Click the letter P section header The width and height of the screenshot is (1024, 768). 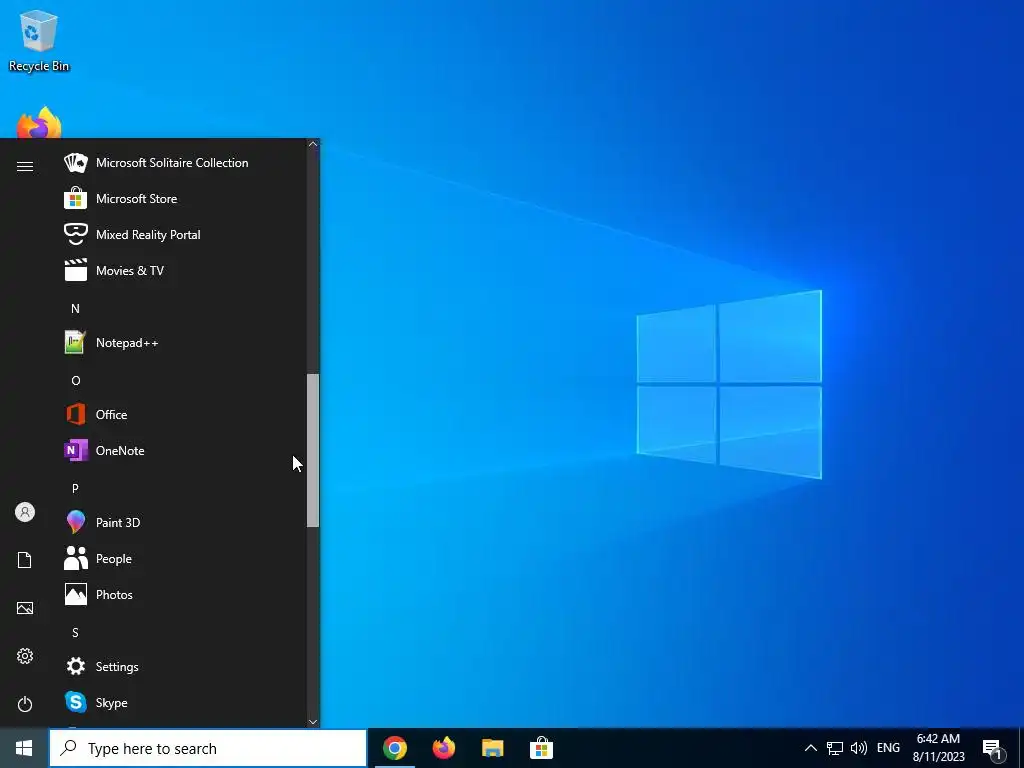coord(75,488)
